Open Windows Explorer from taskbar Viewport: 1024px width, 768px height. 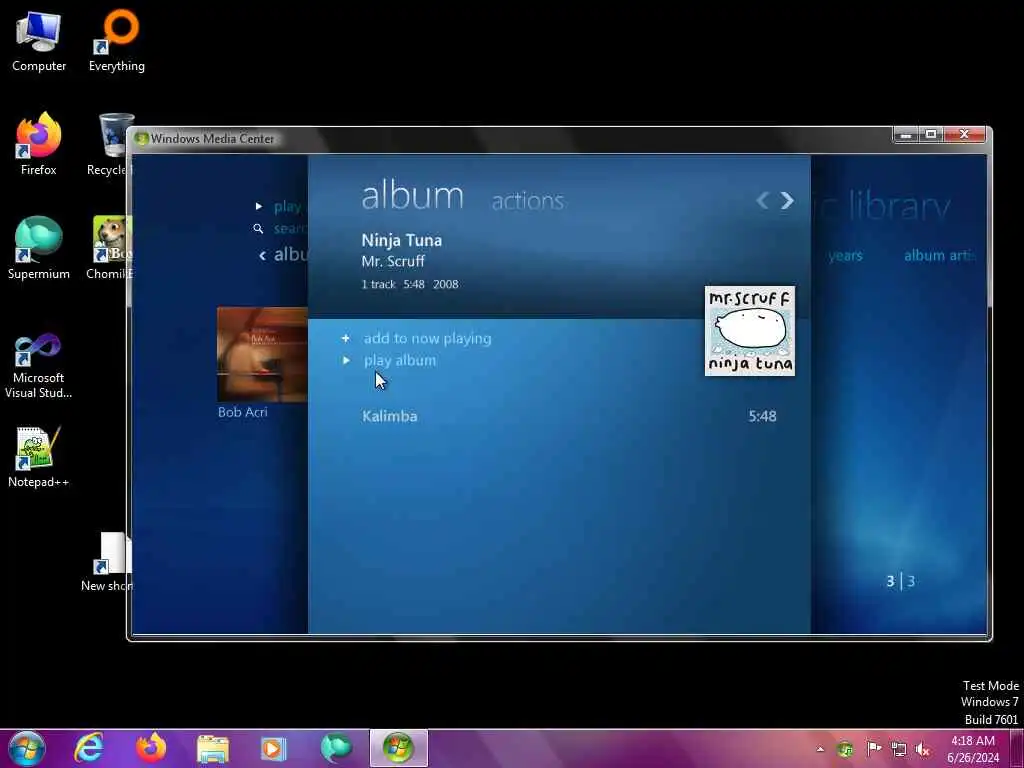point(212,748)
